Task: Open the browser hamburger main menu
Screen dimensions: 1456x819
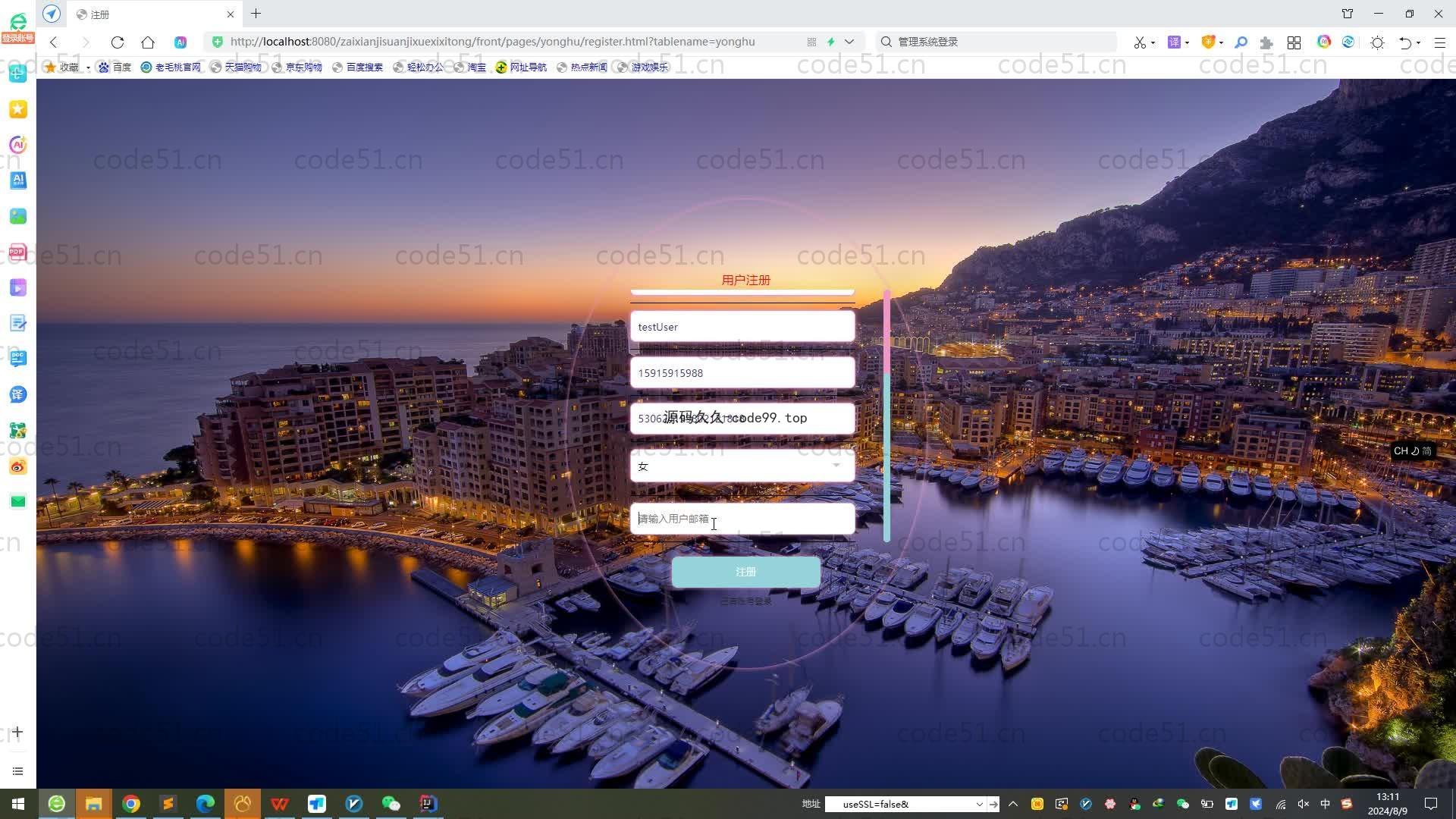Action: (1439, 42)
